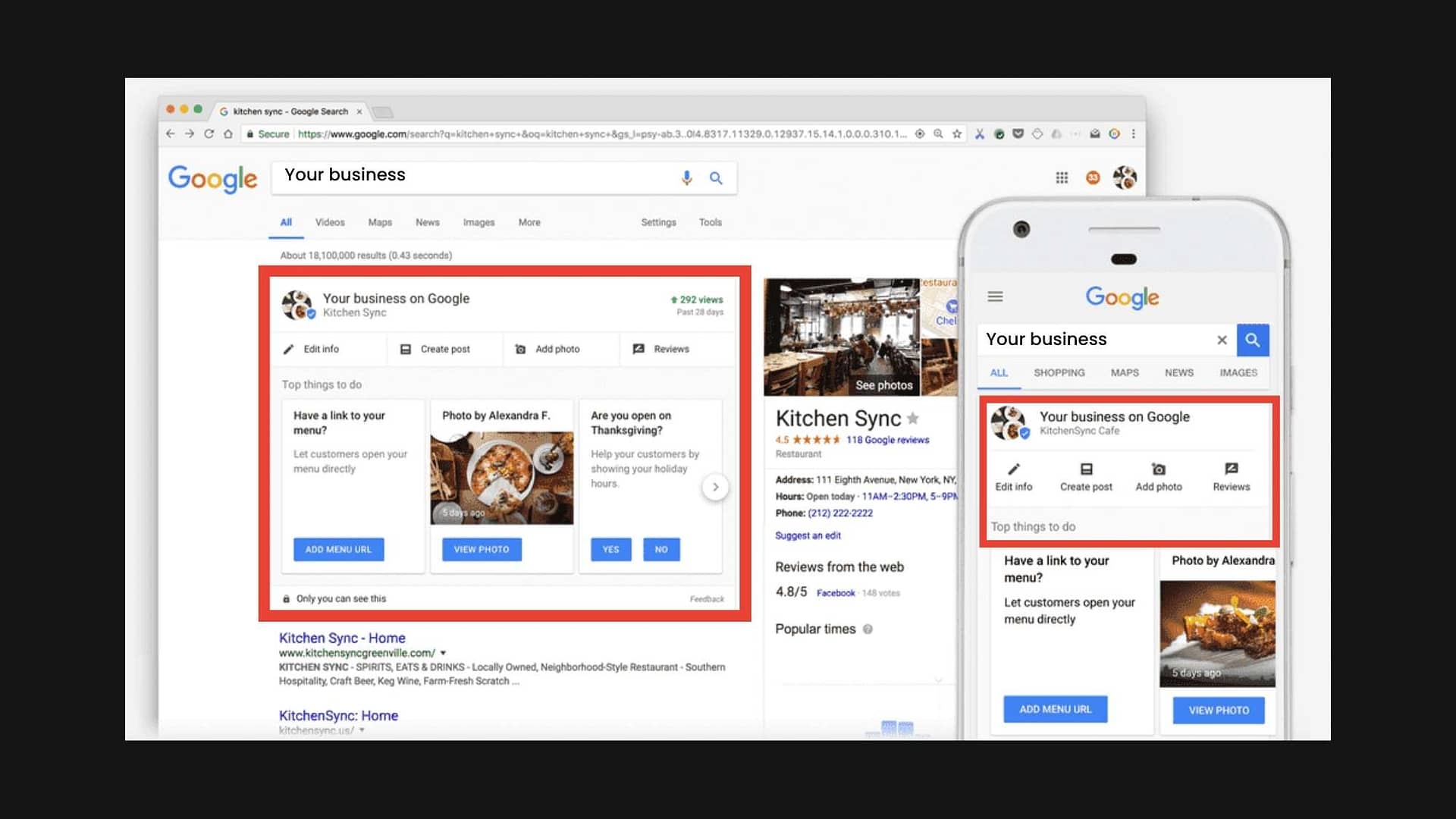
Task: Reload the page with the refresh icon
Action: click(x=209, y=134)
